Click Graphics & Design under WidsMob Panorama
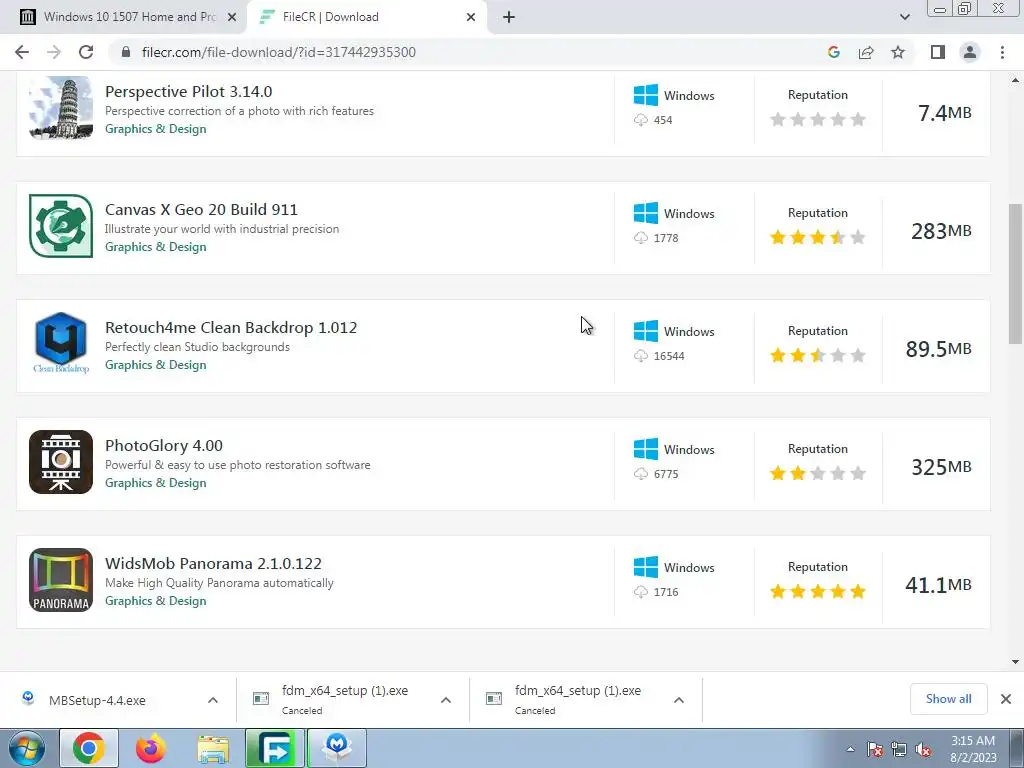This screenshot has width=1024, height=768. [155, 601]
